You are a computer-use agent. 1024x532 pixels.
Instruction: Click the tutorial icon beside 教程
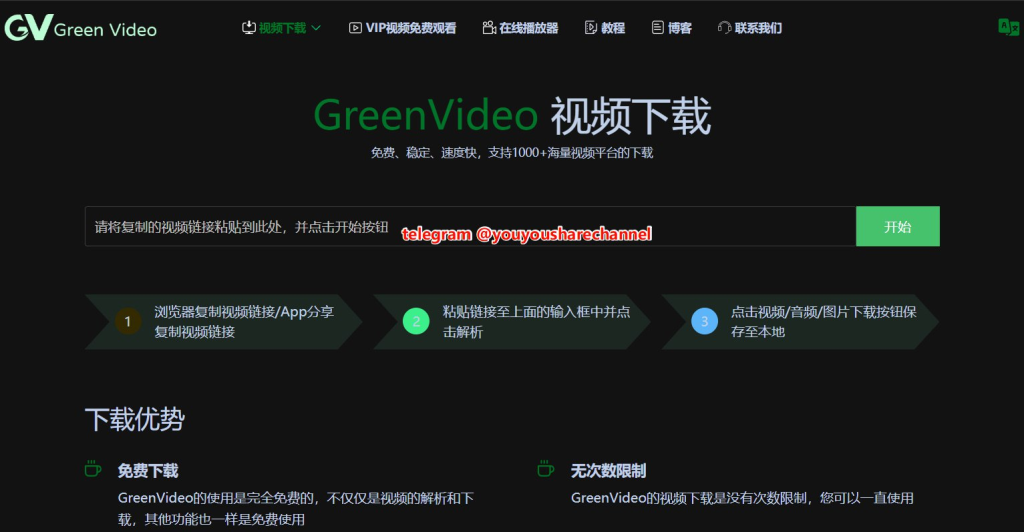(x=590, y=27)
